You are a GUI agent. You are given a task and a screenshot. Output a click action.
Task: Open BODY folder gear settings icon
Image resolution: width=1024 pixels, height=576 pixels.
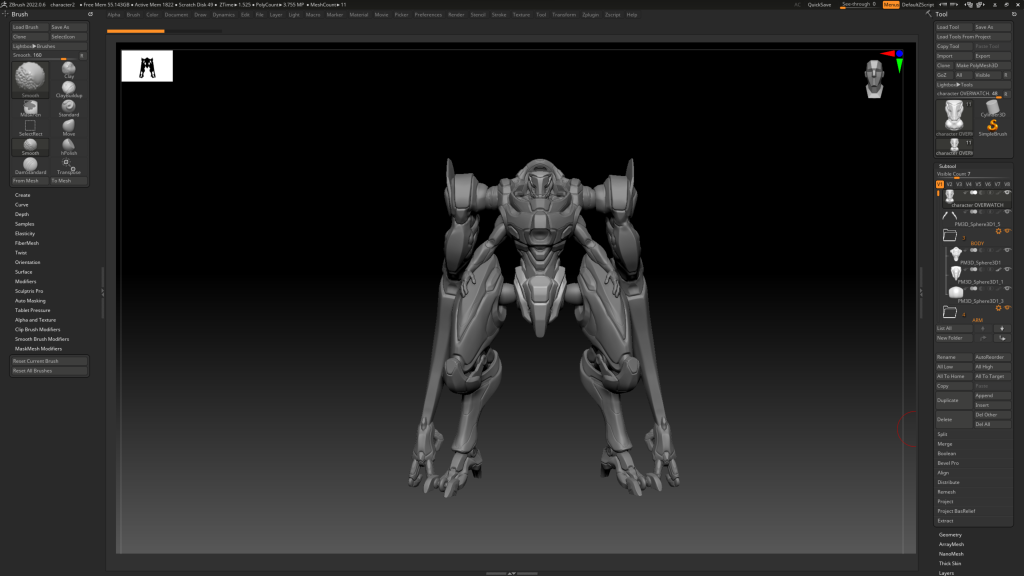point(999,231)
